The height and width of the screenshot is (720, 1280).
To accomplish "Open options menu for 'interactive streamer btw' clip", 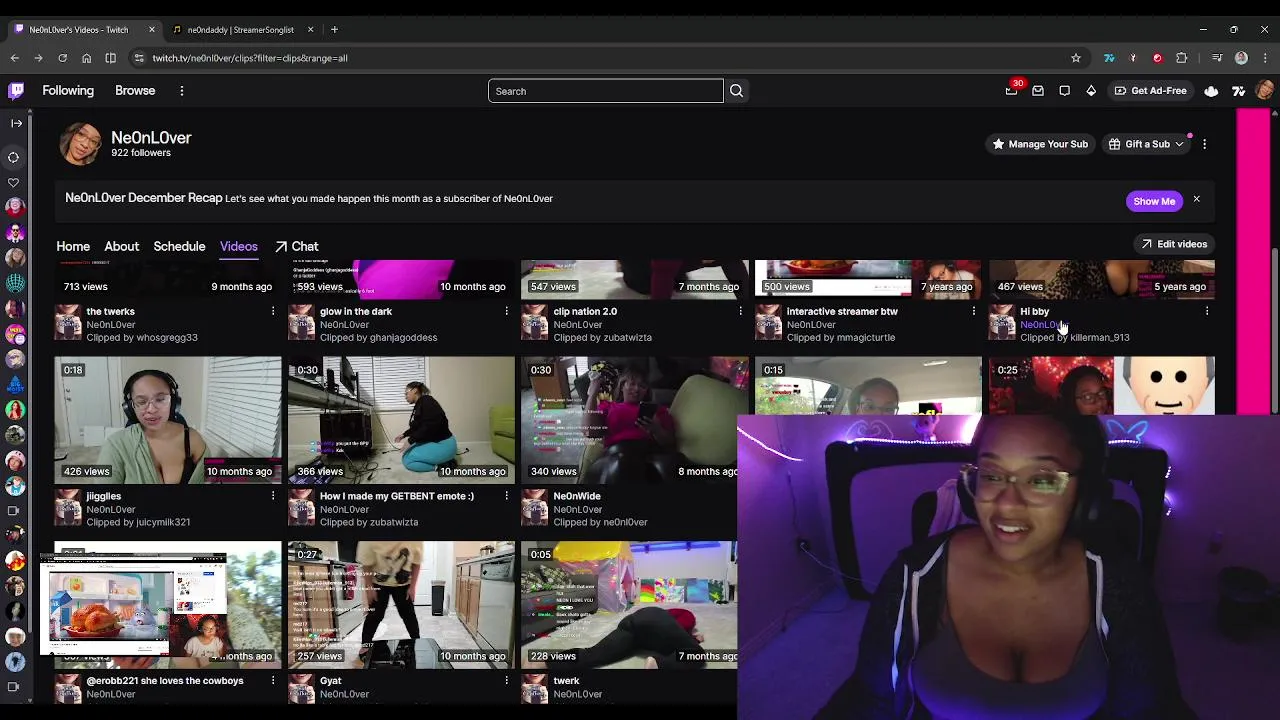I will point(973,311).
